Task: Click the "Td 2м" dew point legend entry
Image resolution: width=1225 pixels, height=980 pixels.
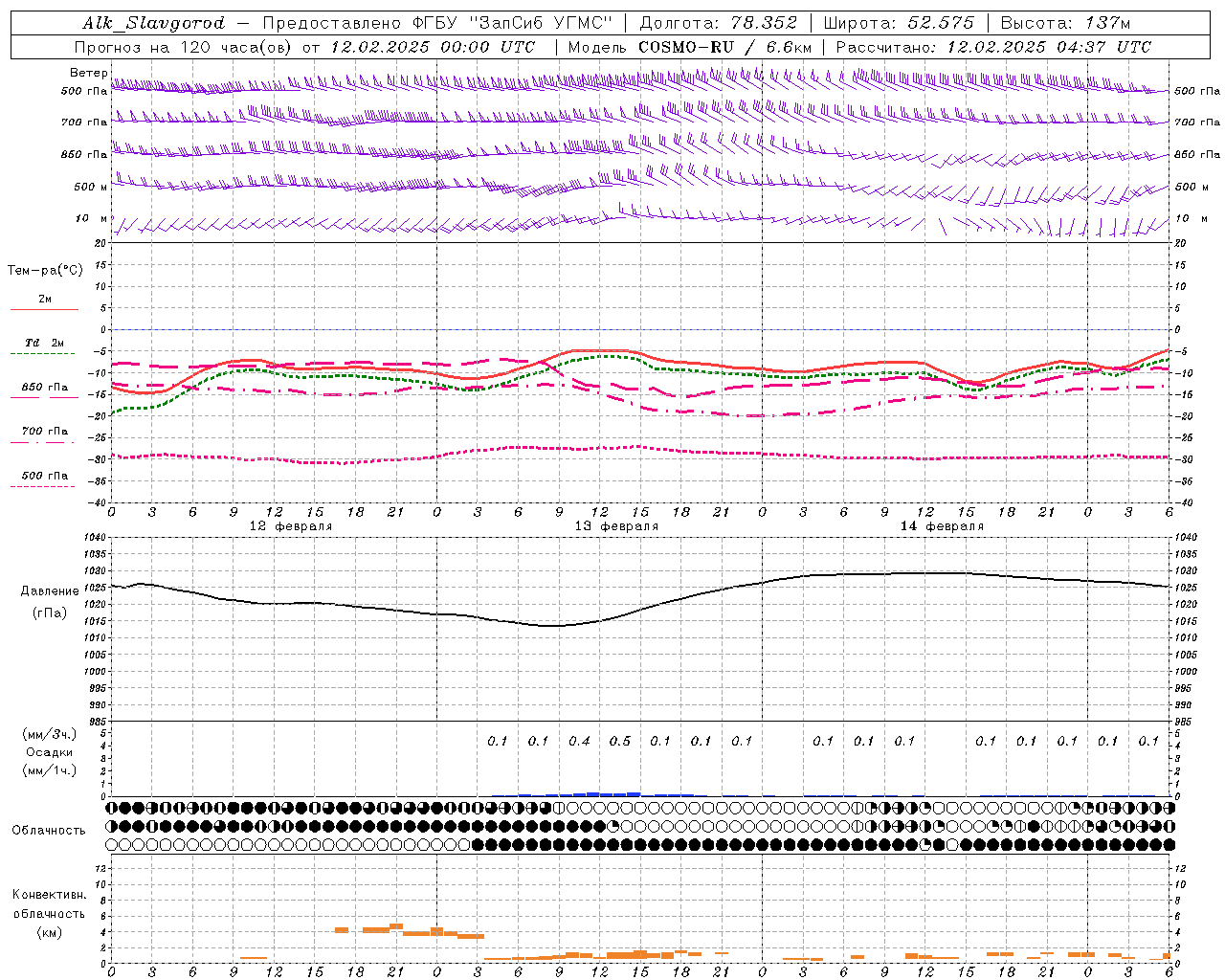Action: [x=45, y=343]
